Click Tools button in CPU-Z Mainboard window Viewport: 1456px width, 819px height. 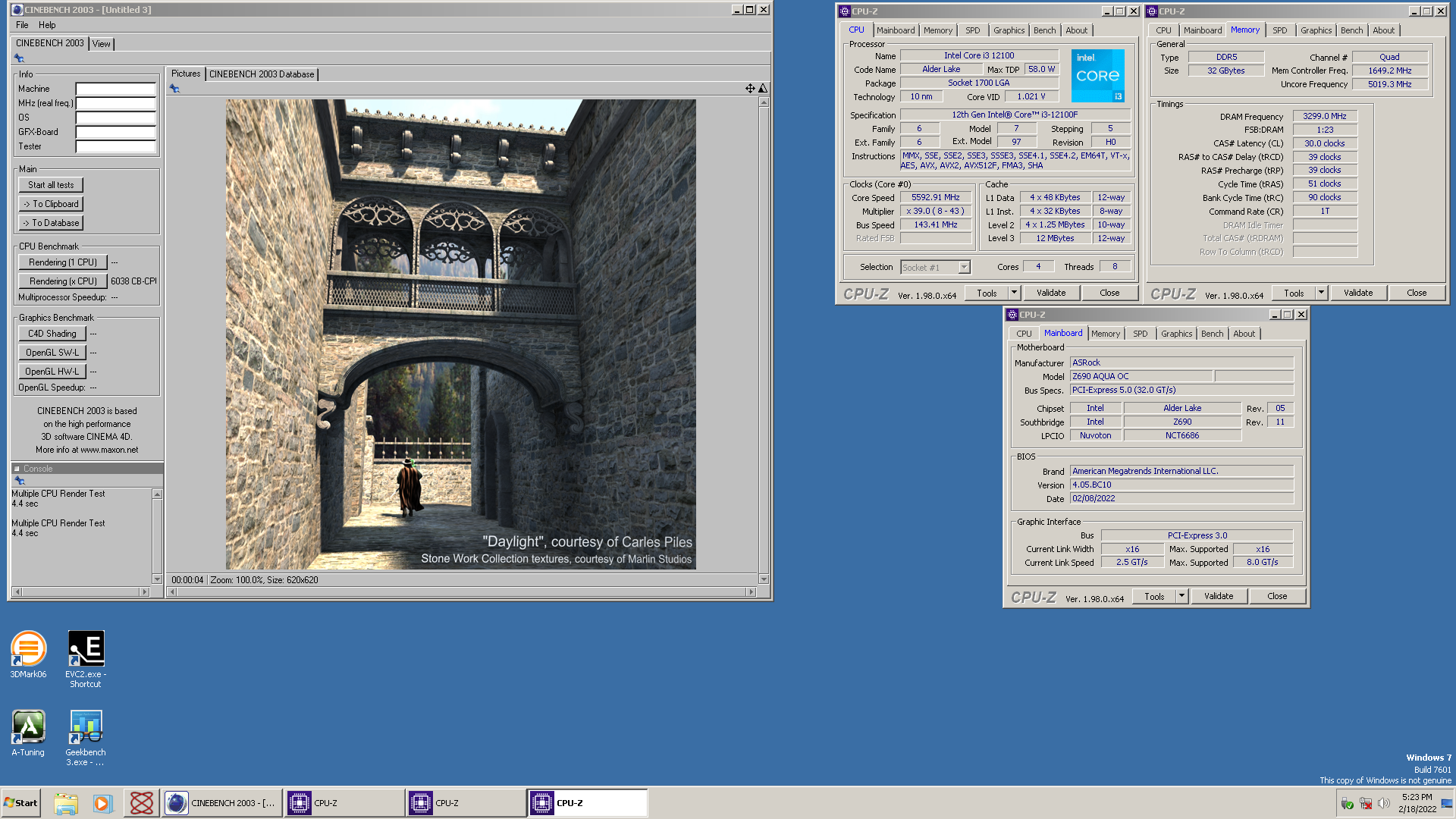coord(1154,596)
